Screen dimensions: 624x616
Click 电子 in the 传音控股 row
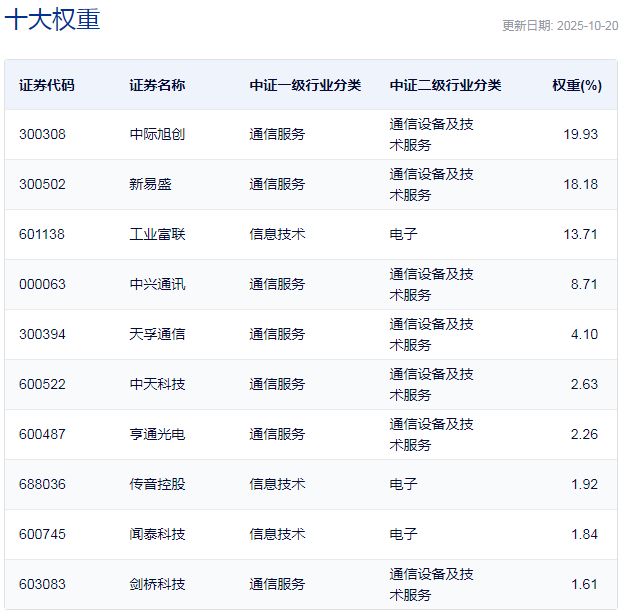point(403,484)
